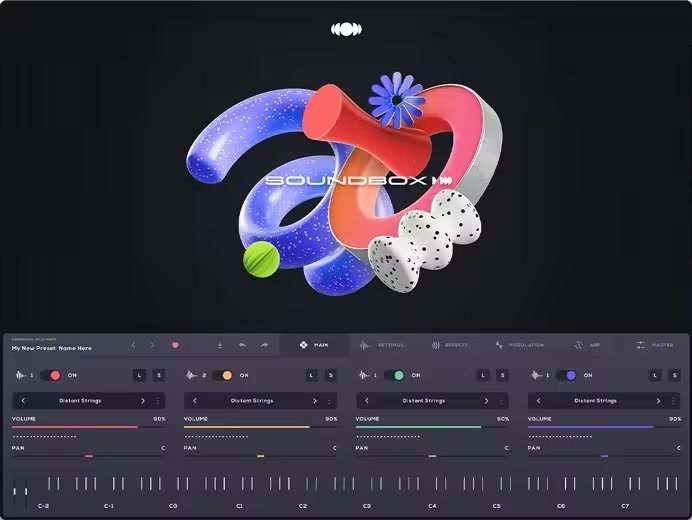Toggle the green layer ON switch
692x520 pixels.
pos(395,375)
